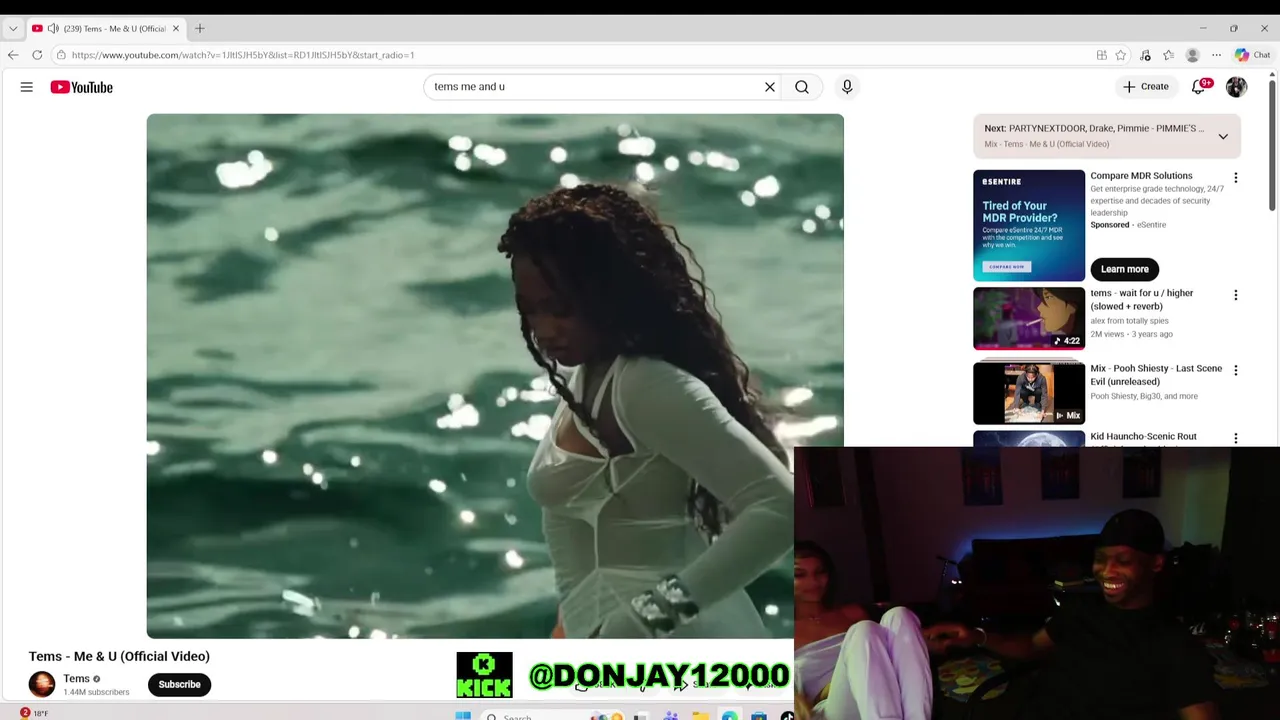Image resolution: width=1280 pixels, height=720 pixels.
Task: Click the eSentire ad thumbnail
Action: pyautogui.click(x=1029, y=225)
